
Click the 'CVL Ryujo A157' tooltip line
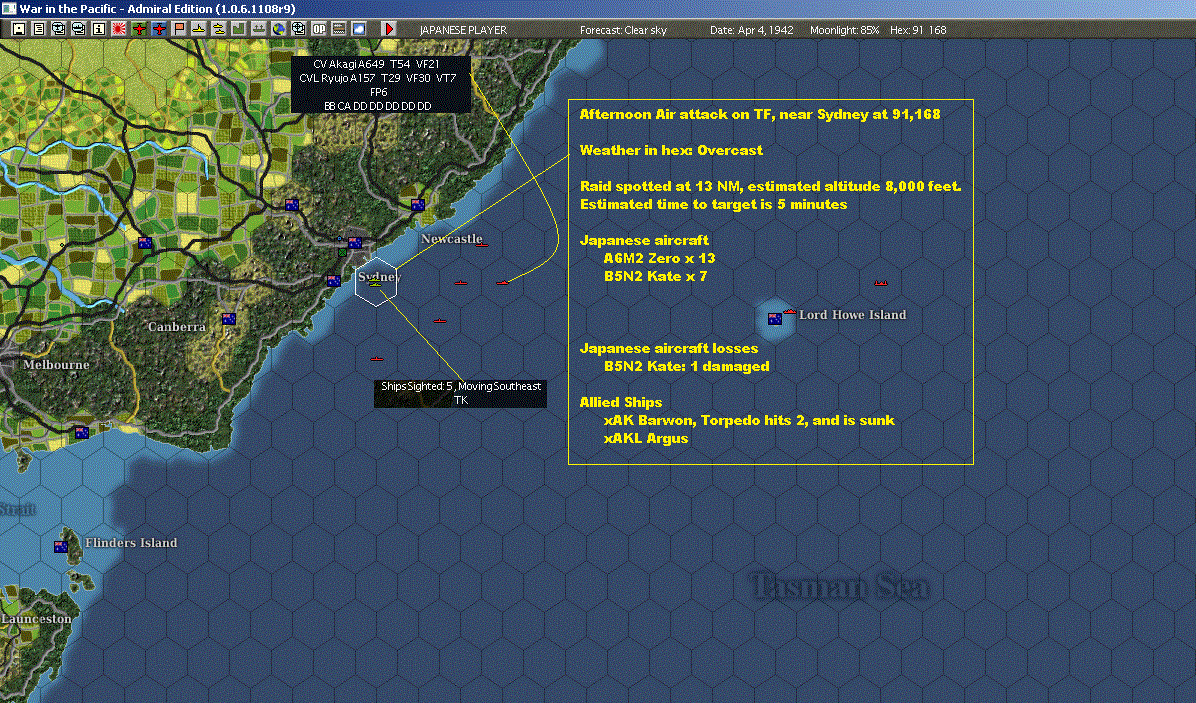pyautogui.click(x=378, y=78)
